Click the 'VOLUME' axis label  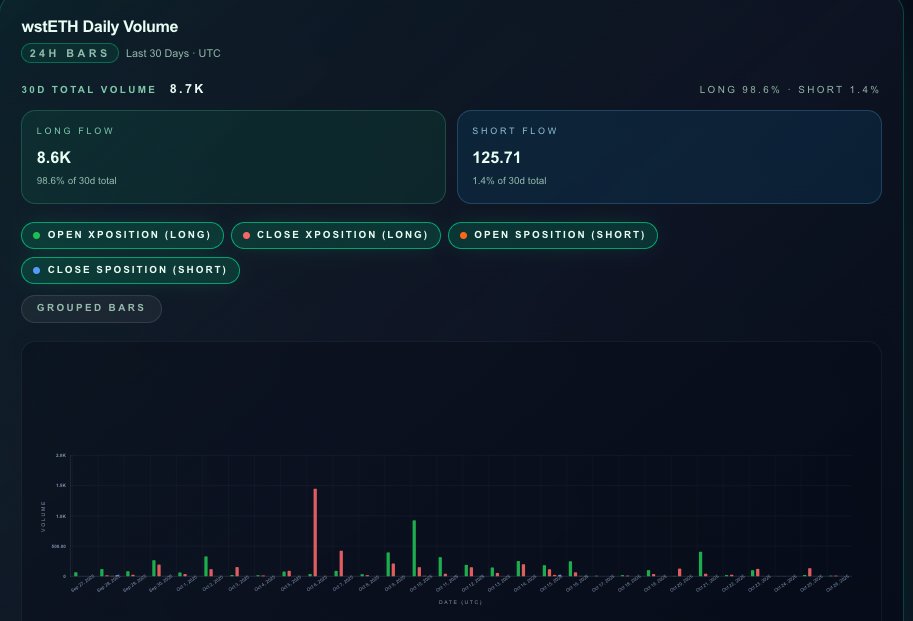43,516
